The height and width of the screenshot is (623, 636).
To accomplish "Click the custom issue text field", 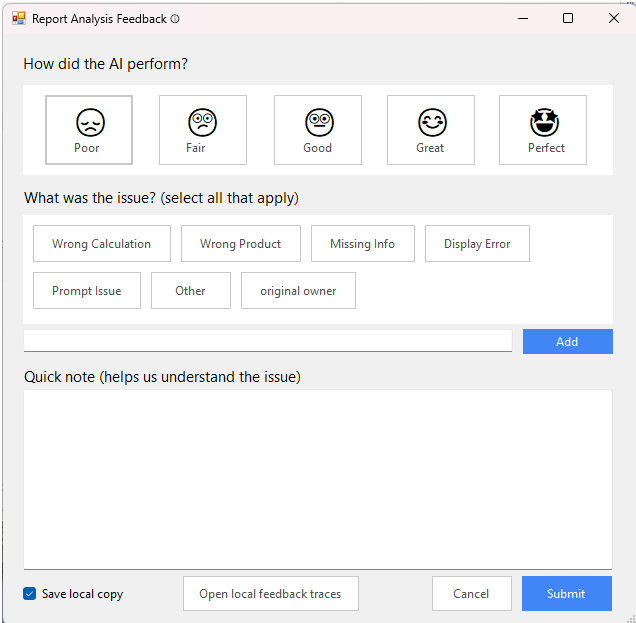I will [x=267, y=341].
